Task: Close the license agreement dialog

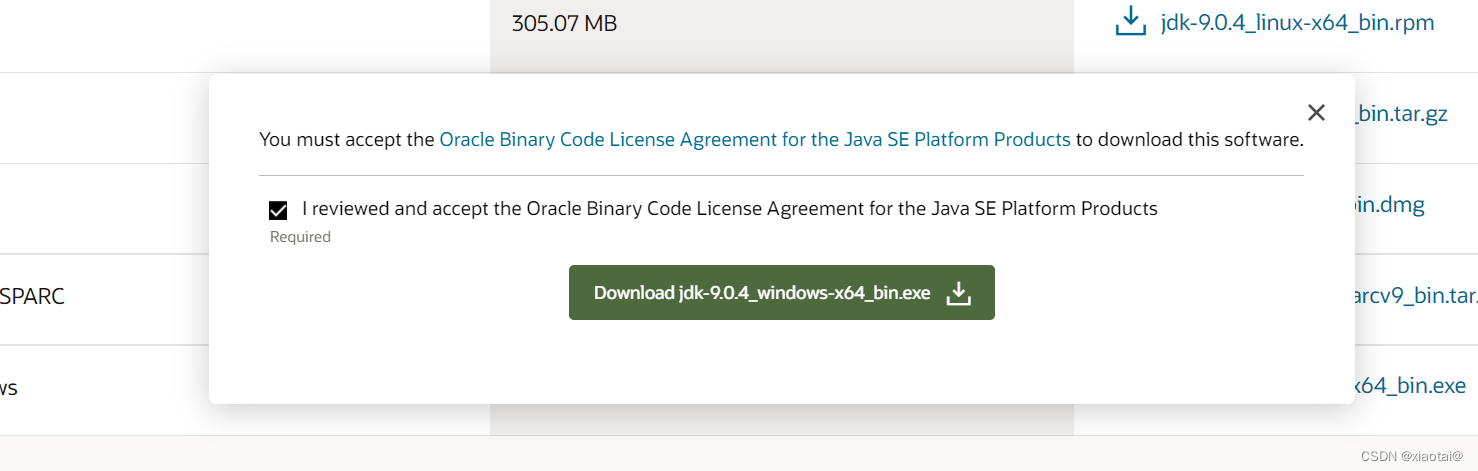Action: point(1316,113)
